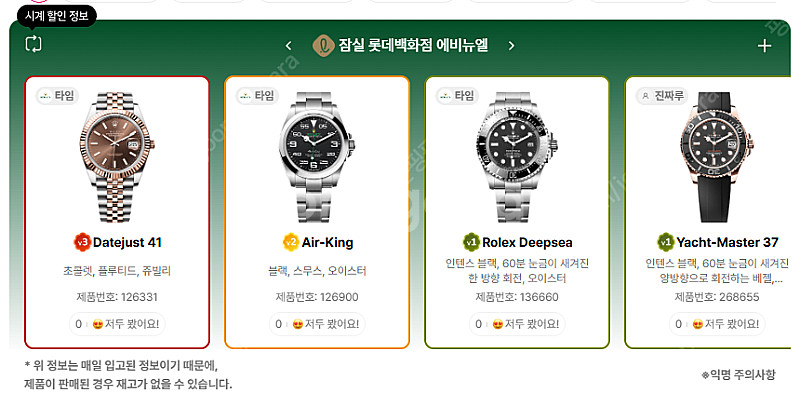800x407 pixels.
Task: Click the '타임' tag on Datejust card
Action: [57, 95]
